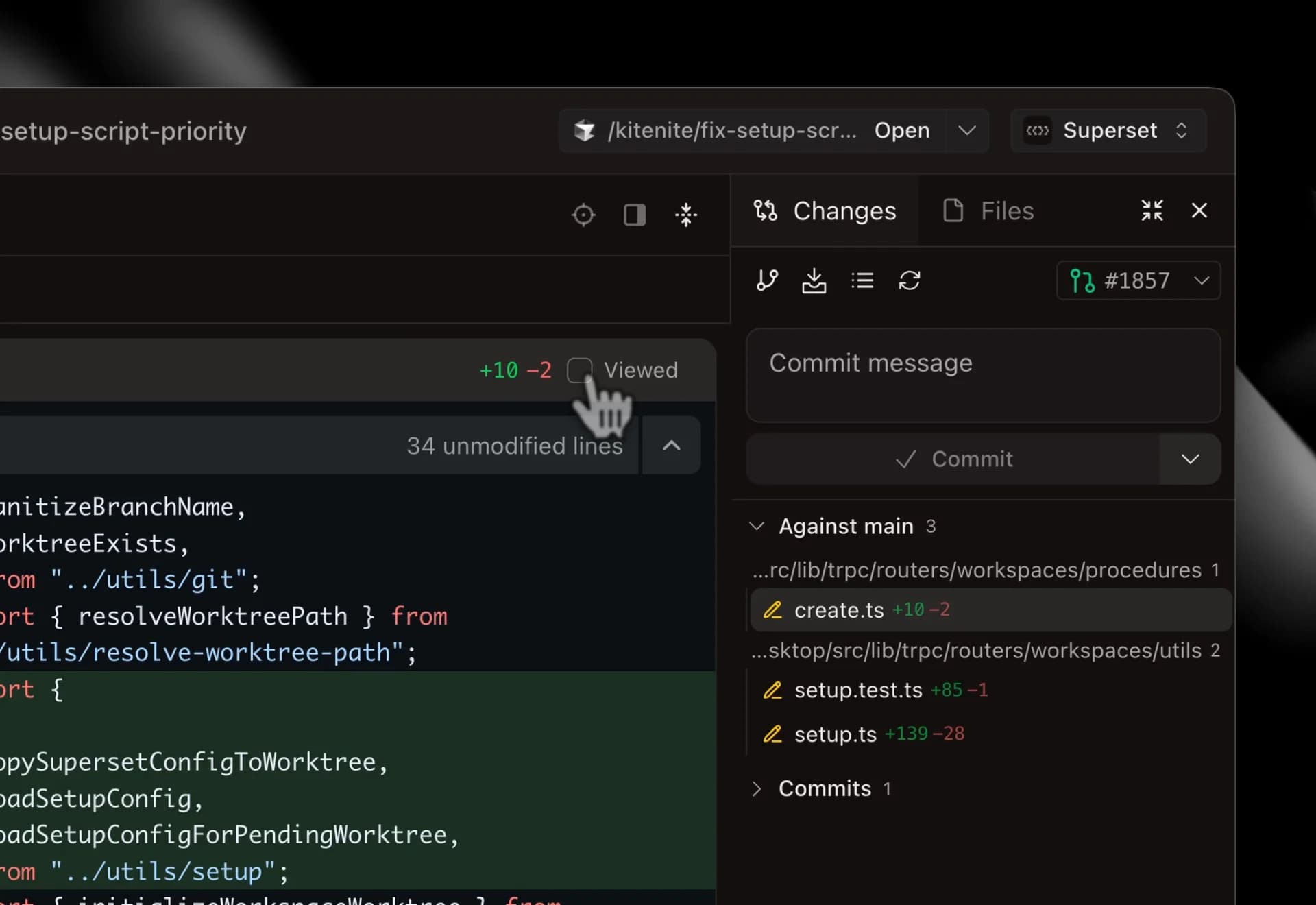Click the Commit message input field
This screenshot has height=905, width=1316.
[x=982, y=376]
